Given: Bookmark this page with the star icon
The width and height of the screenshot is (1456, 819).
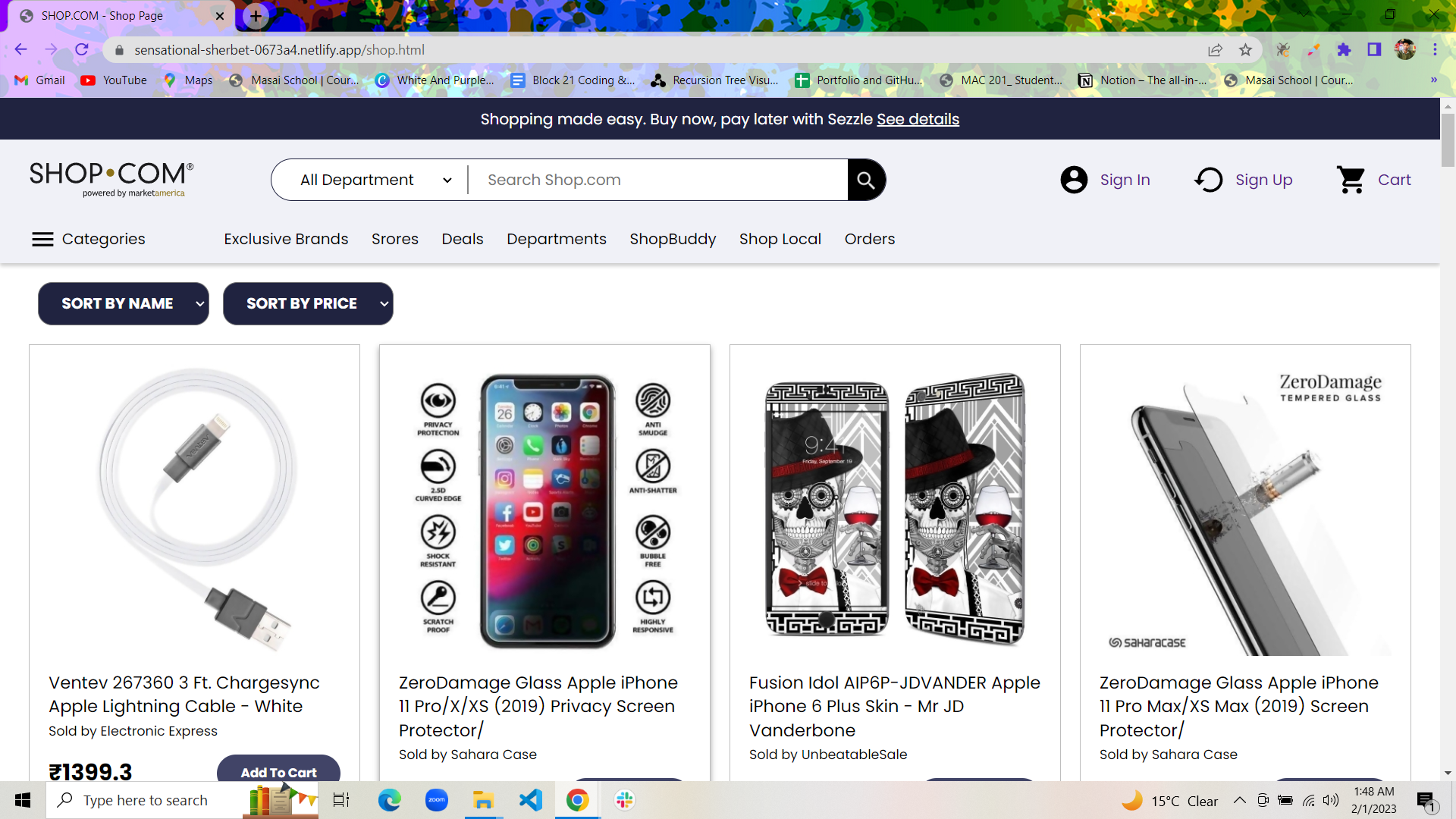Looking at the screenshot, I should pos(1245,49).
